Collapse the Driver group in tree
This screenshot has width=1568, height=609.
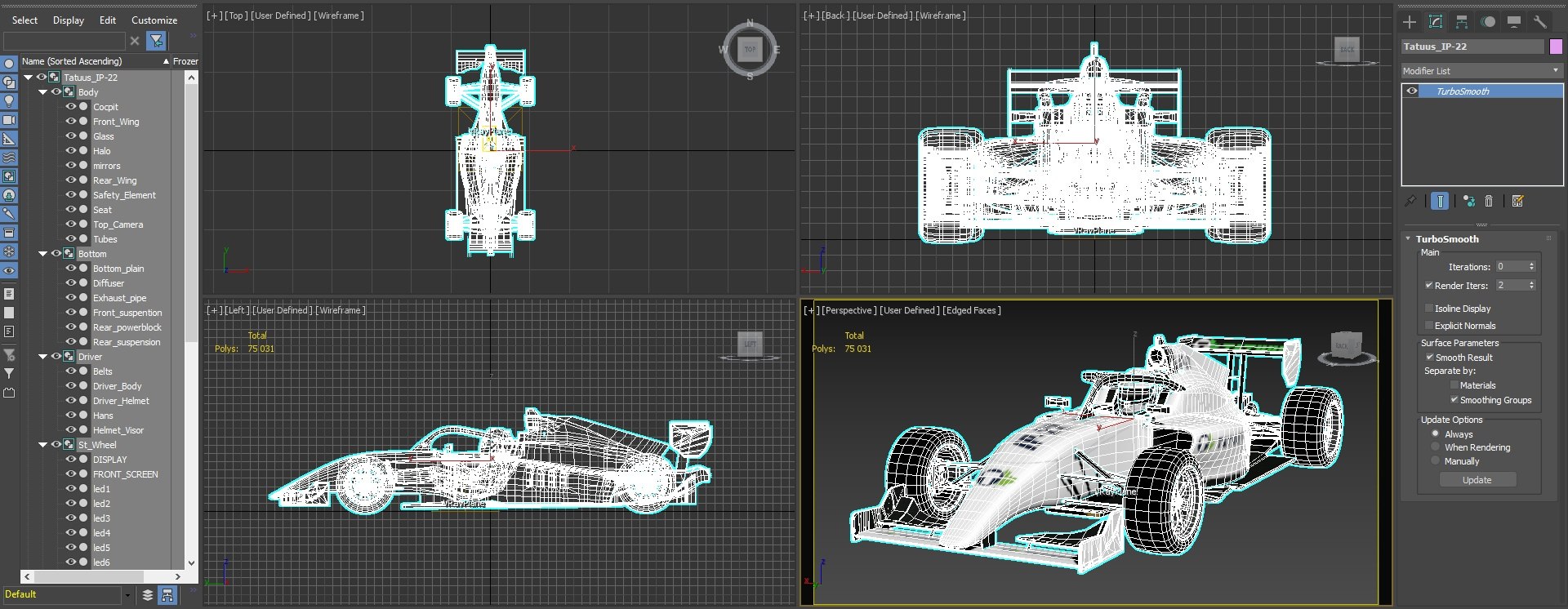[x=42, y=357]
